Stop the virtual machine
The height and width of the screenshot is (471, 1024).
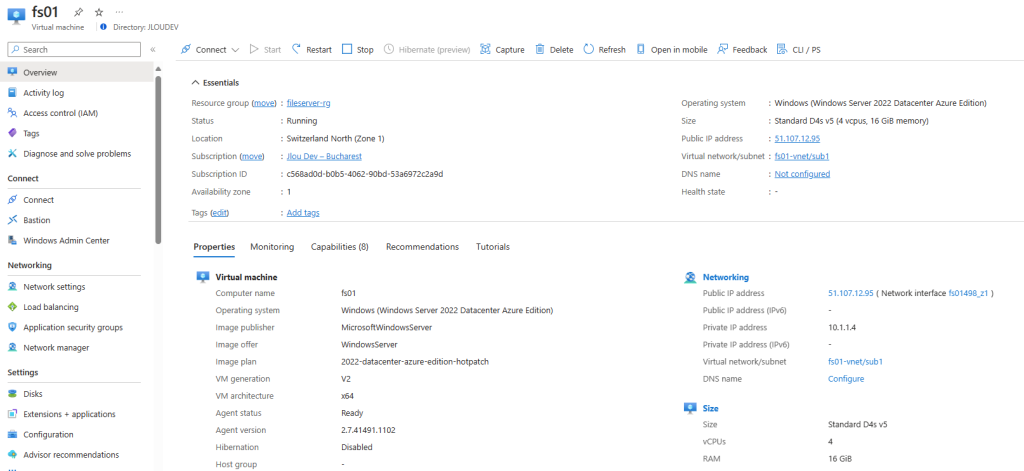pos(358,50)
